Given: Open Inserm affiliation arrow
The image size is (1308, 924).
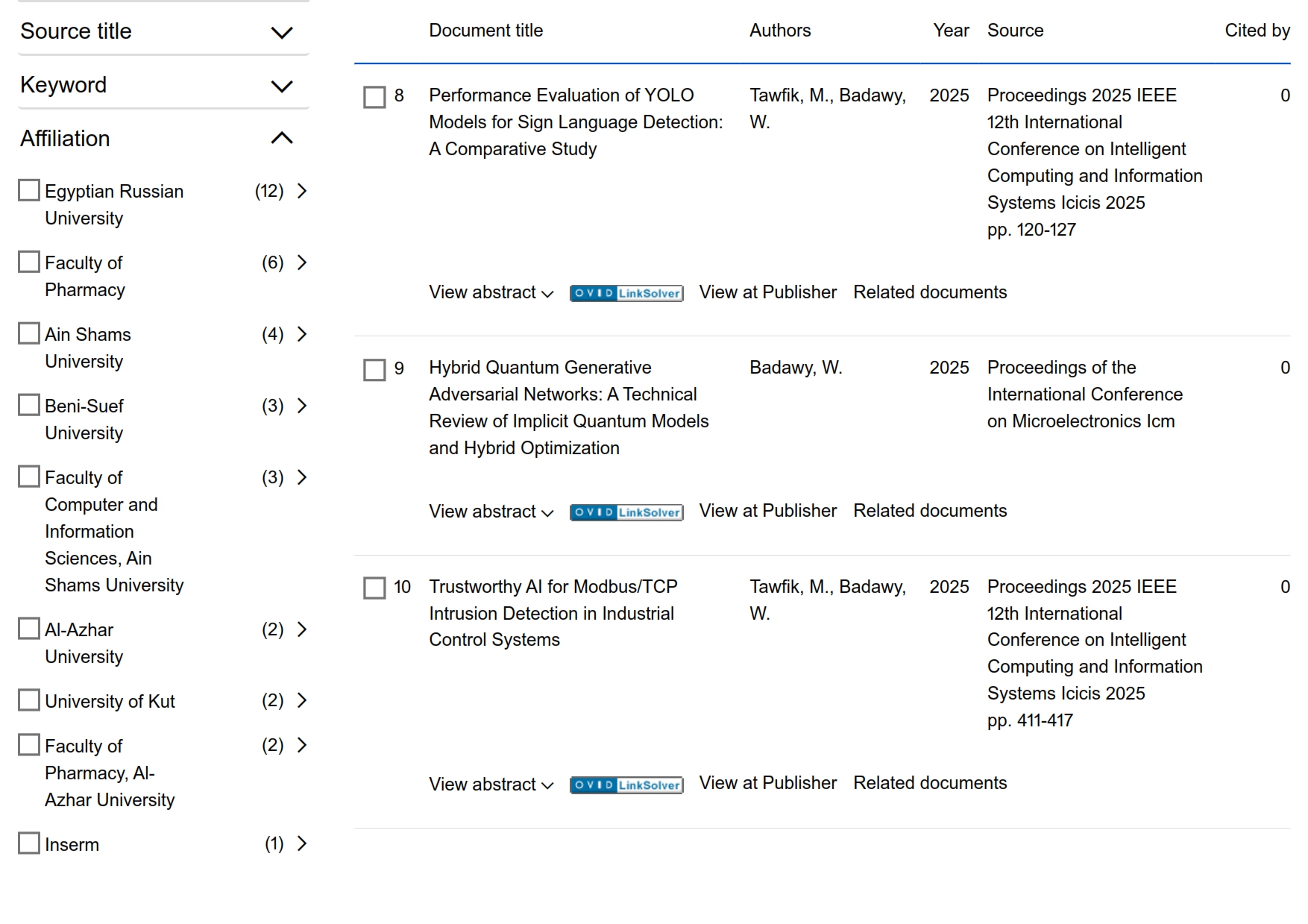Looking at the screenshot, I should [302, 843].
